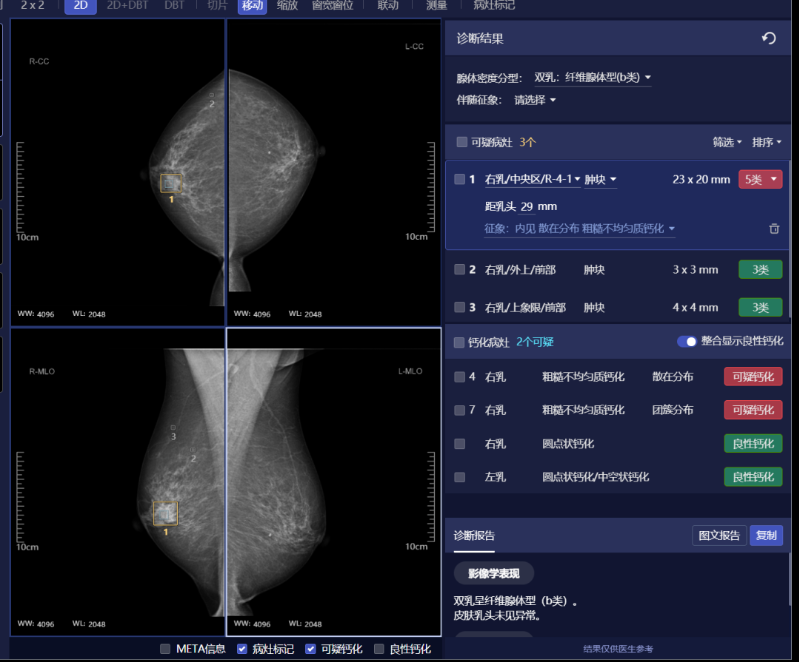Image resolution: width=799 pixels, height=662 pixels.
Task: Click the reset icon in diagnosis results header
Action: [x=768, y=38]
